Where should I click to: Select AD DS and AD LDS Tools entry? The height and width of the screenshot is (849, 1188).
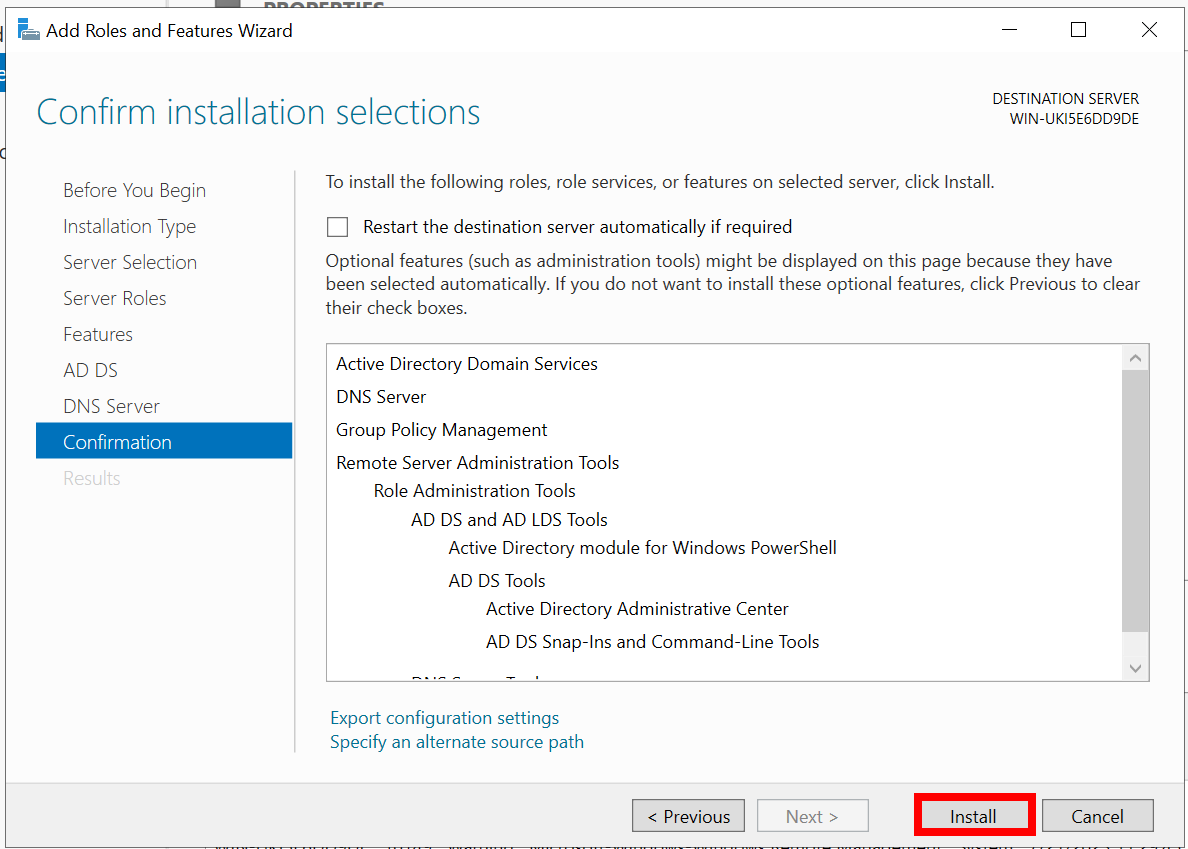[509, 520]
